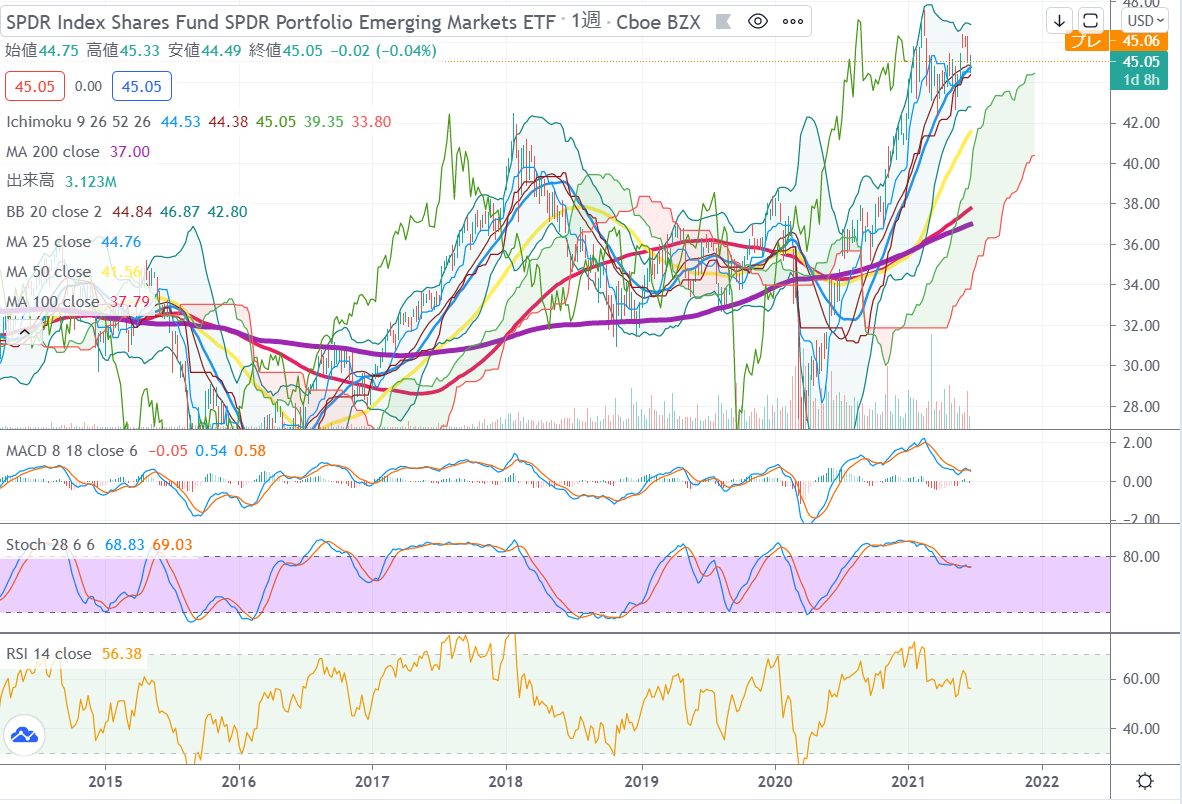1182x804 pixels.
Task: Select the RSI 14 close legend
Action: pyautogui.click(x=48, y=654)
